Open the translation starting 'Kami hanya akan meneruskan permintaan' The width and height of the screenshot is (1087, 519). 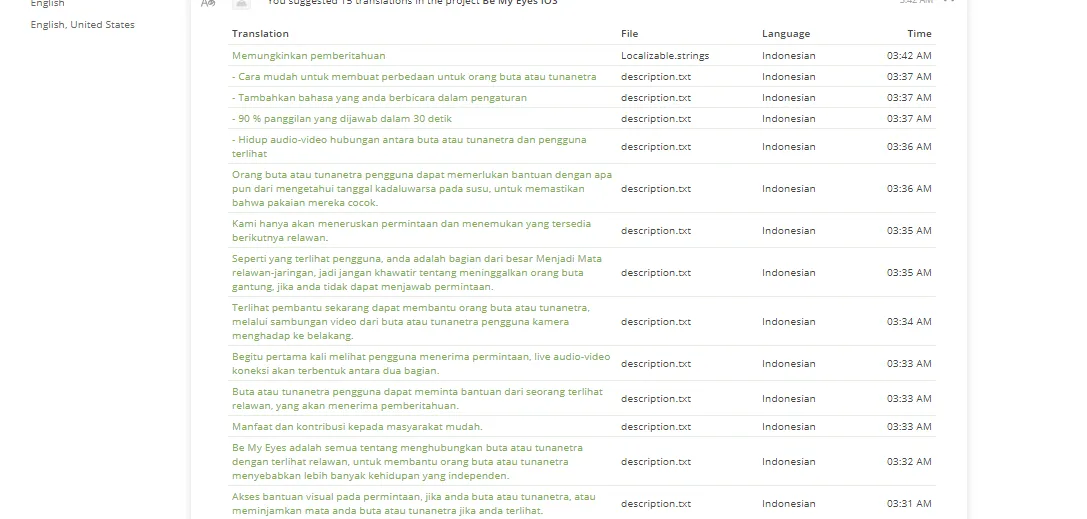(412, 231)
